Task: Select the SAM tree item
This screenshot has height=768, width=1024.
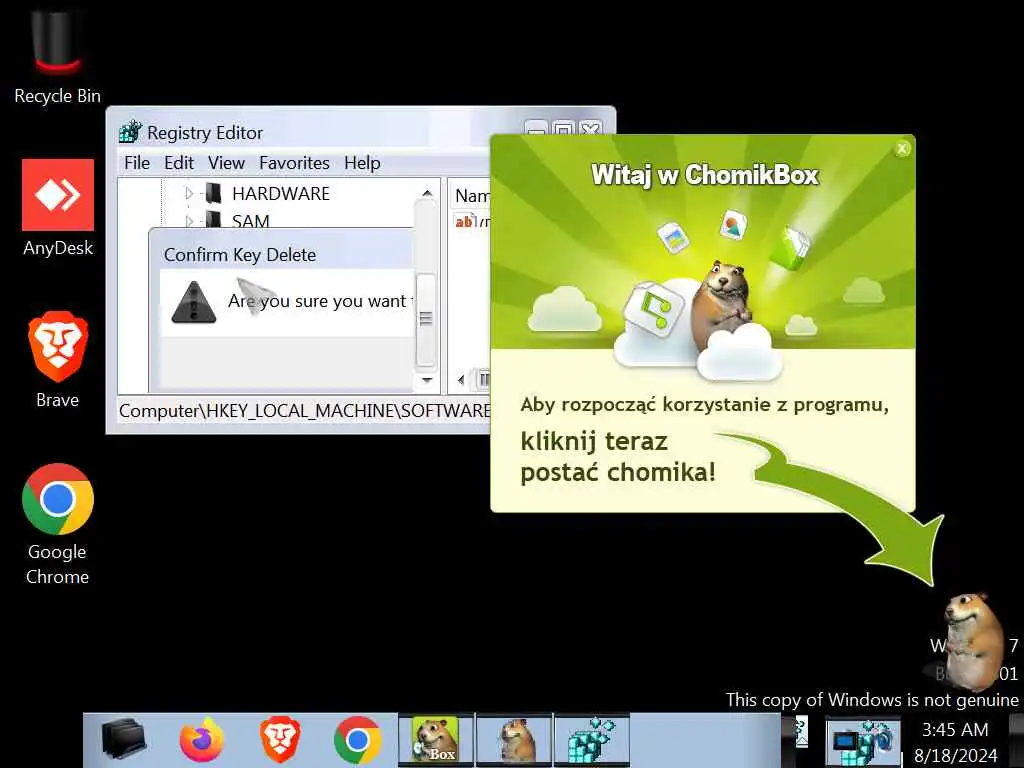Action: tap(250, 221)
